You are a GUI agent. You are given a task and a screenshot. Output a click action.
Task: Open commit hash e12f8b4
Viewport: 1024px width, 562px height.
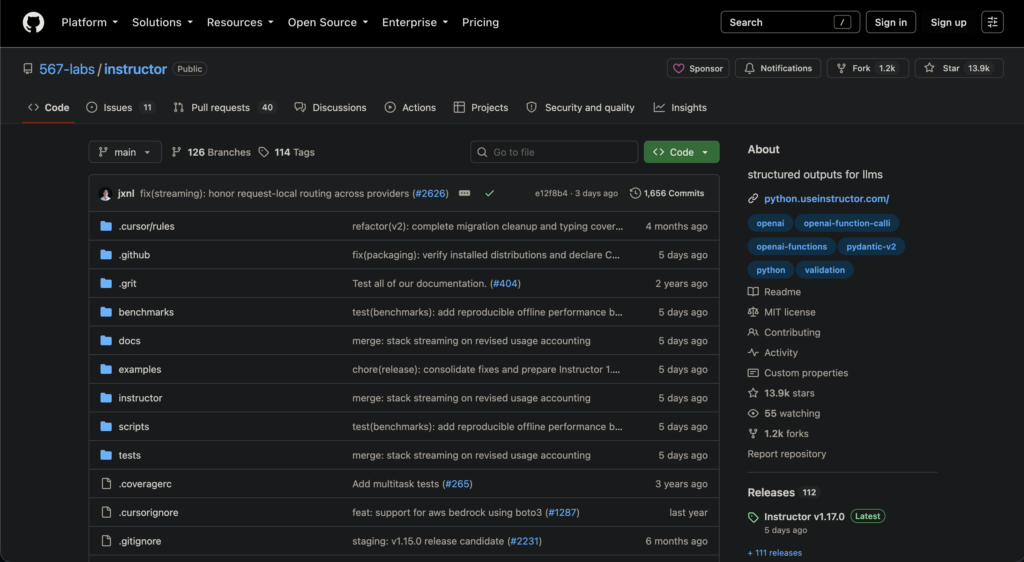tap(551, 193)
